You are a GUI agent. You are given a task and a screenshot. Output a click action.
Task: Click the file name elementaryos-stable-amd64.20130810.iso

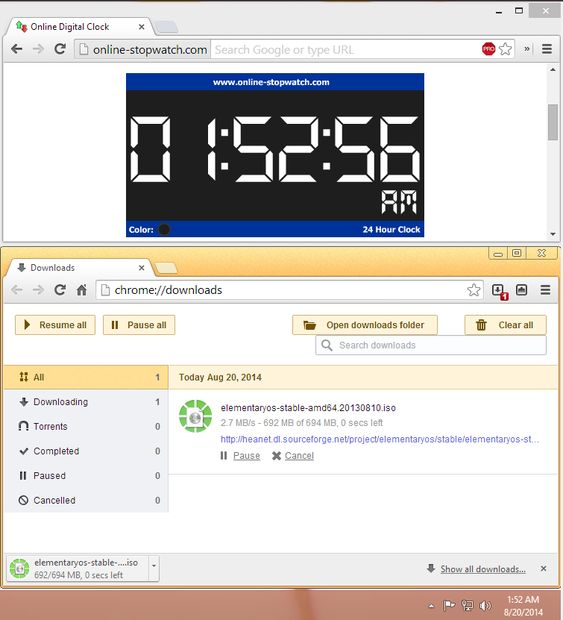308,408
